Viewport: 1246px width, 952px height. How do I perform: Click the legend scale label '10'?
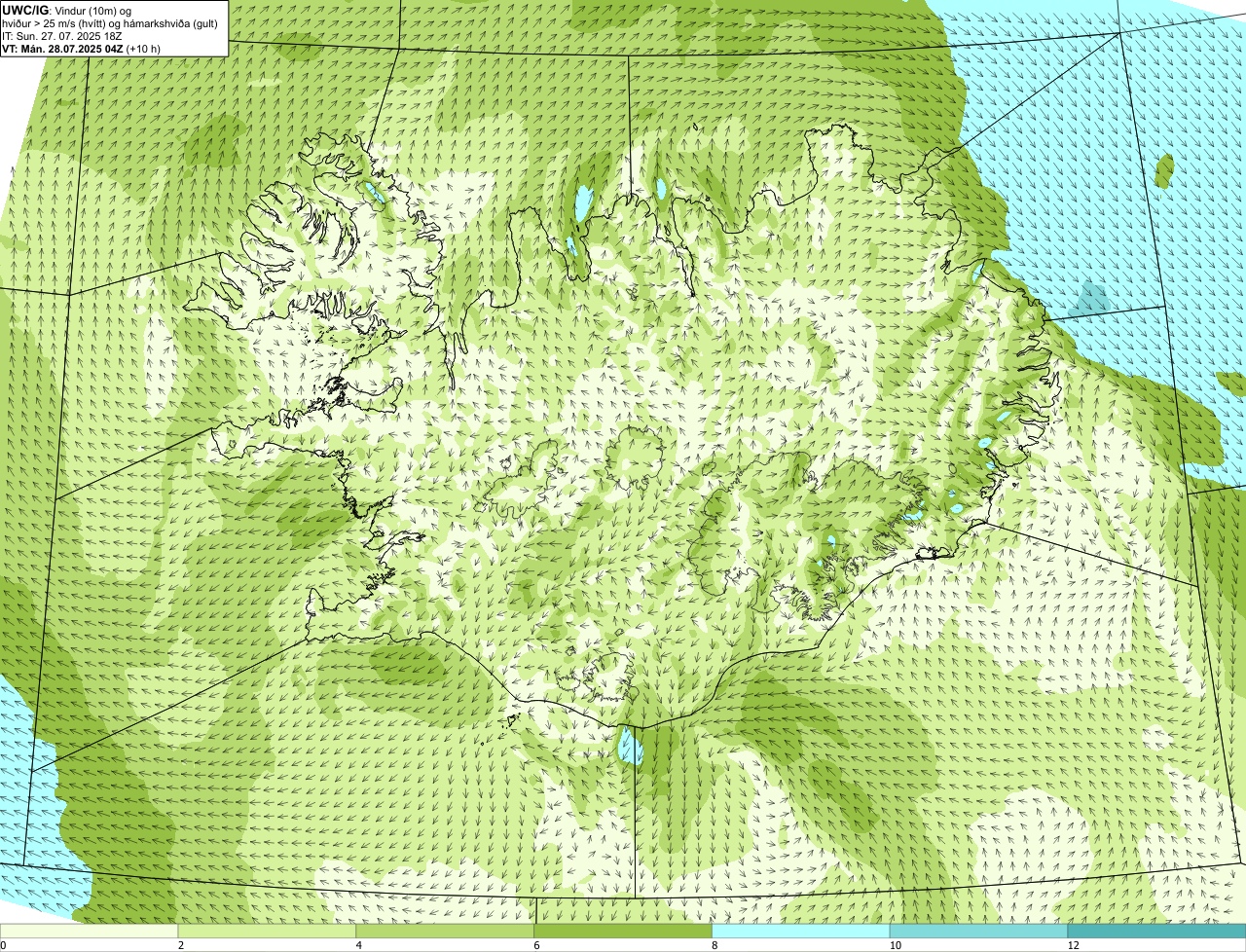(x=895, y=945)
